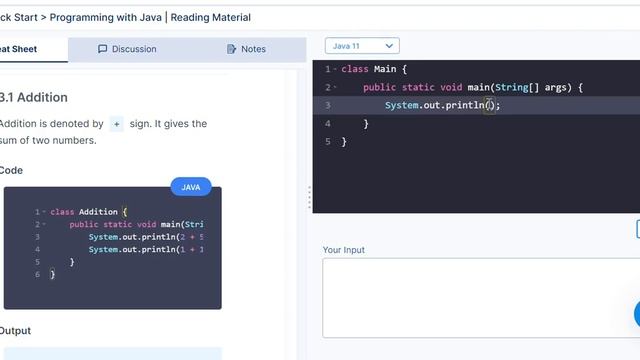Image resolution: width=640 pixels, height=360 pixels.
Task: Click line number 4 in code editor
Action: [328, 124]
